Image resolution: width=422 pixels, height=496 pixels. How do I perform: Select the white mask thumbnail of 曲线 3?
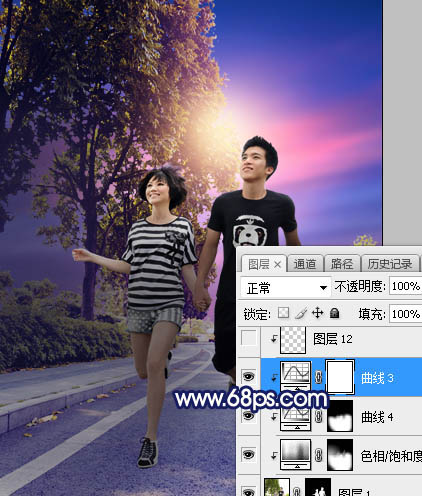[340, 377]
